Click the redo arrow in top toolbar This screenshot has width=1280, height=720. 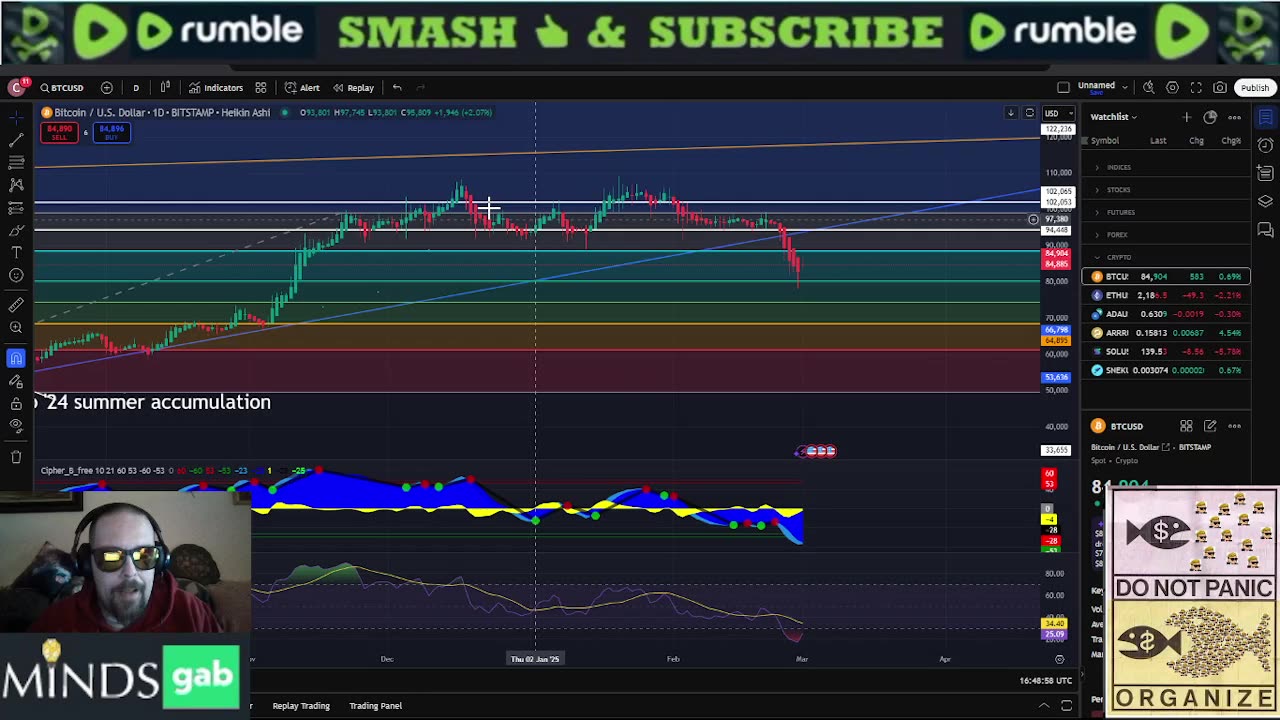tap(420, 88)
